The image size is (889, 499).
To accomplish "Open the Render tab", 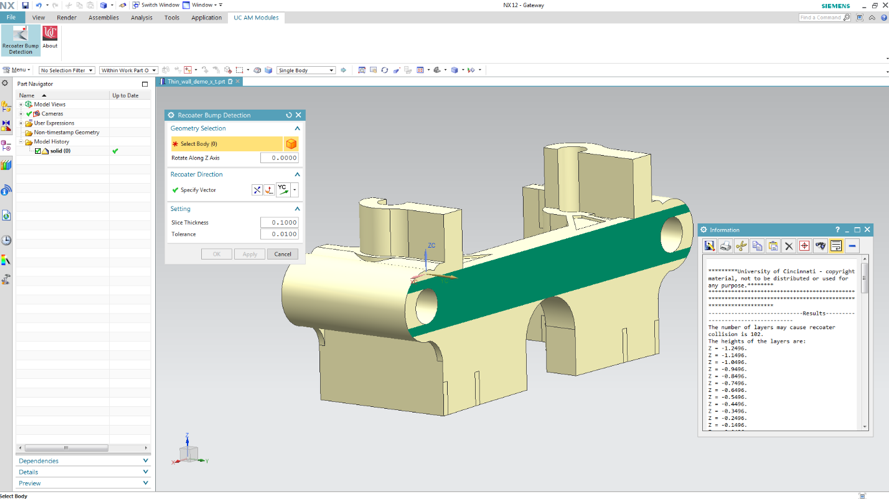I will point(66,18).
